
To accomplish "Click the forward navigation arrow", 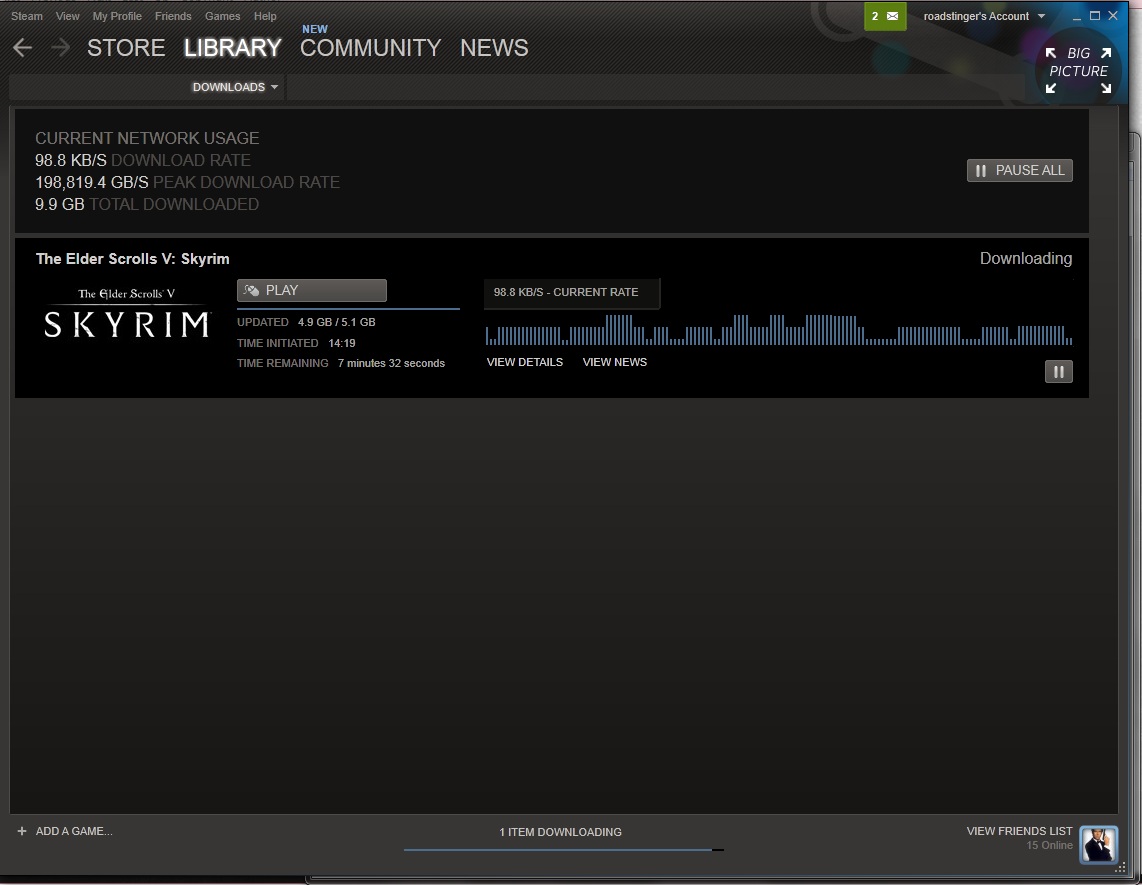I will click(x=60, y=48).
